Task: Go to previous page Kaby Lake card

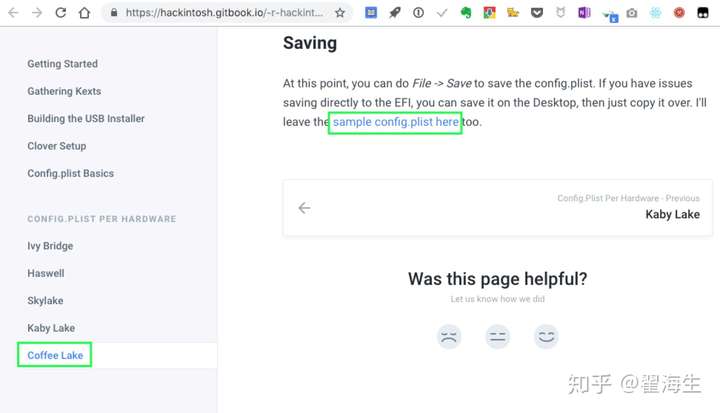Action: [x=498, y=208]
